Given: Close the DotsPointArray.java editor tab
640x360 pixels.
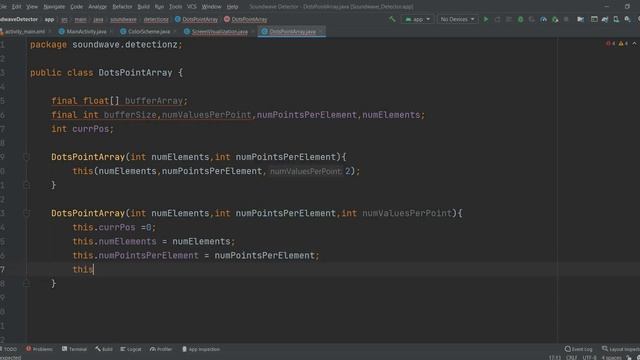Looking at the screenshot, I should tap(321, 31).
